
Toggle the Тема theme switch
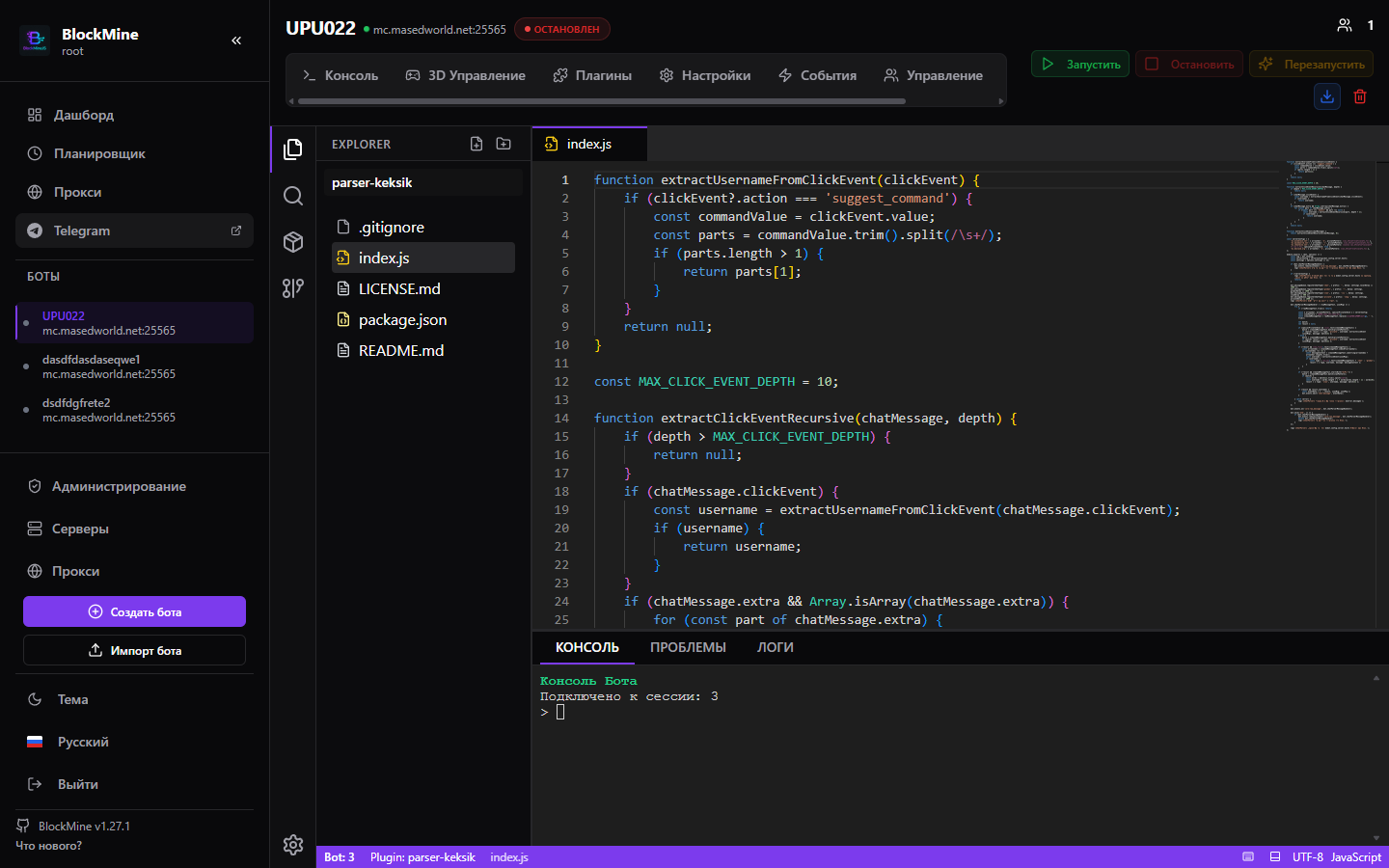click(134, 699)
